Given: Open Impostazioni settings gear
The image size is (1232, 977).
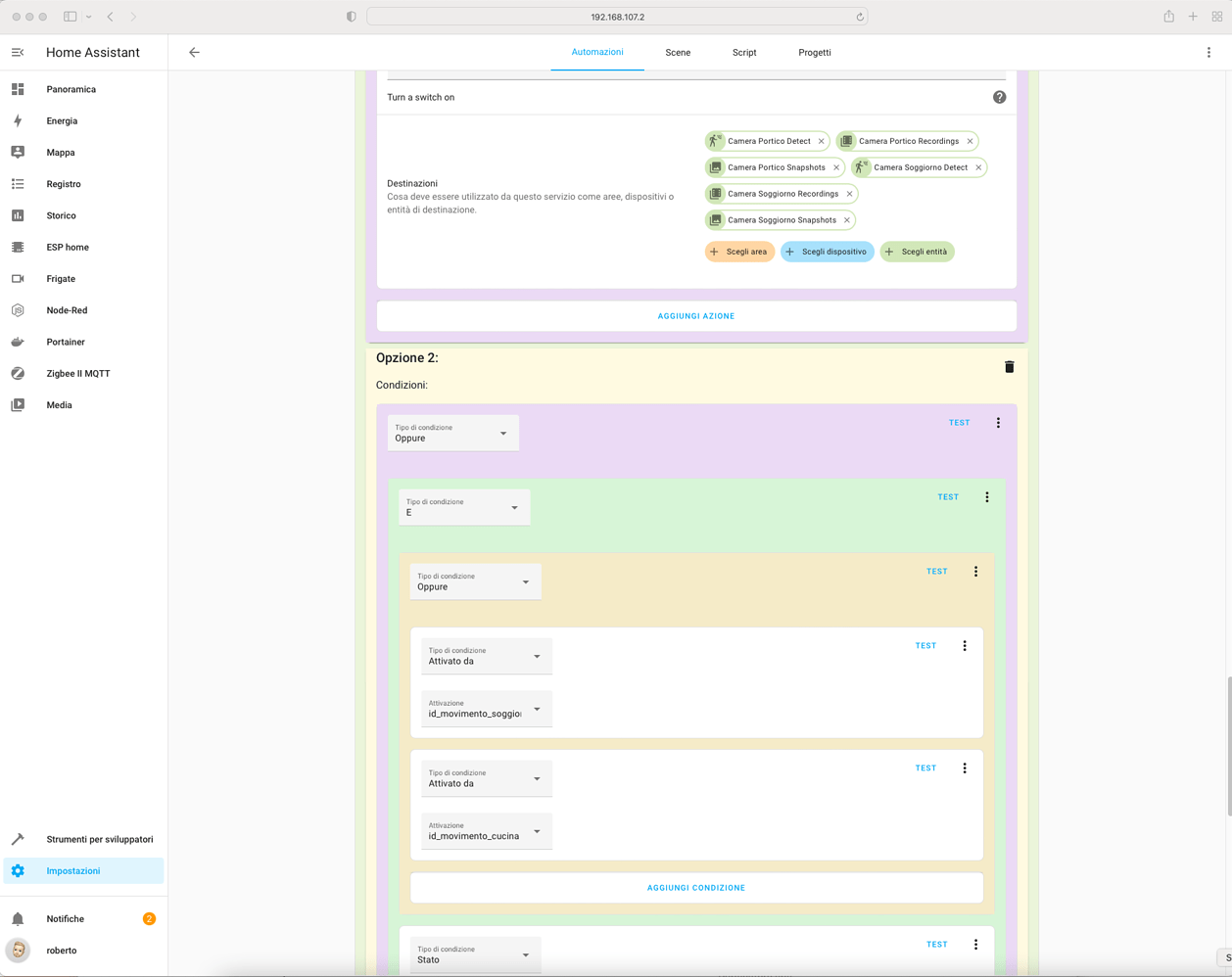Looking at the screenshot, I should (x=72, y=870).
